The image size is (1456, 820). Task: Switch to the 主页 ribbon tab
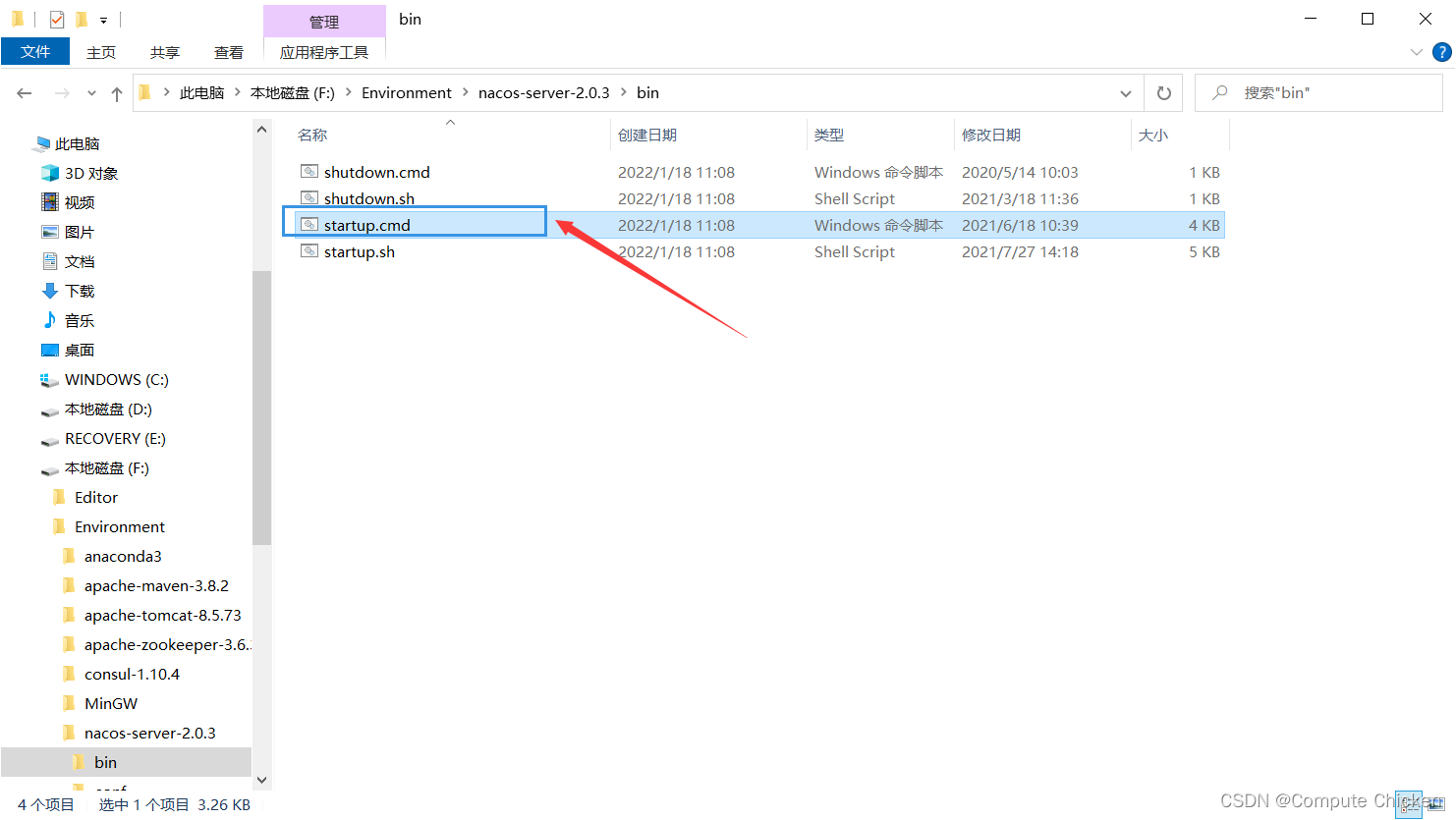coord(101,52)
